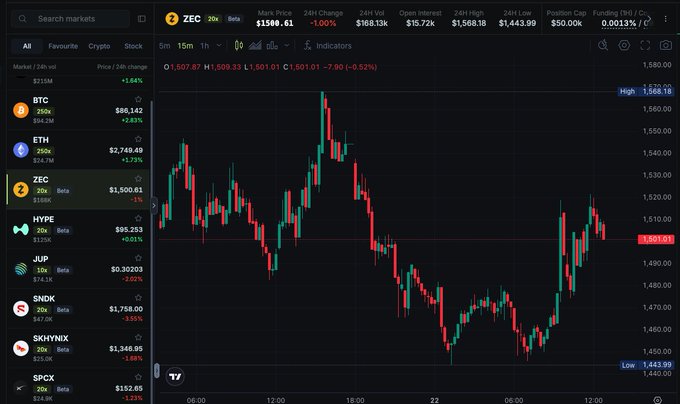The height and width of the screenshot is (404, 680).
Task: Switch to the Stock tab
Action: pyautogui.click(x=133, y=46)
